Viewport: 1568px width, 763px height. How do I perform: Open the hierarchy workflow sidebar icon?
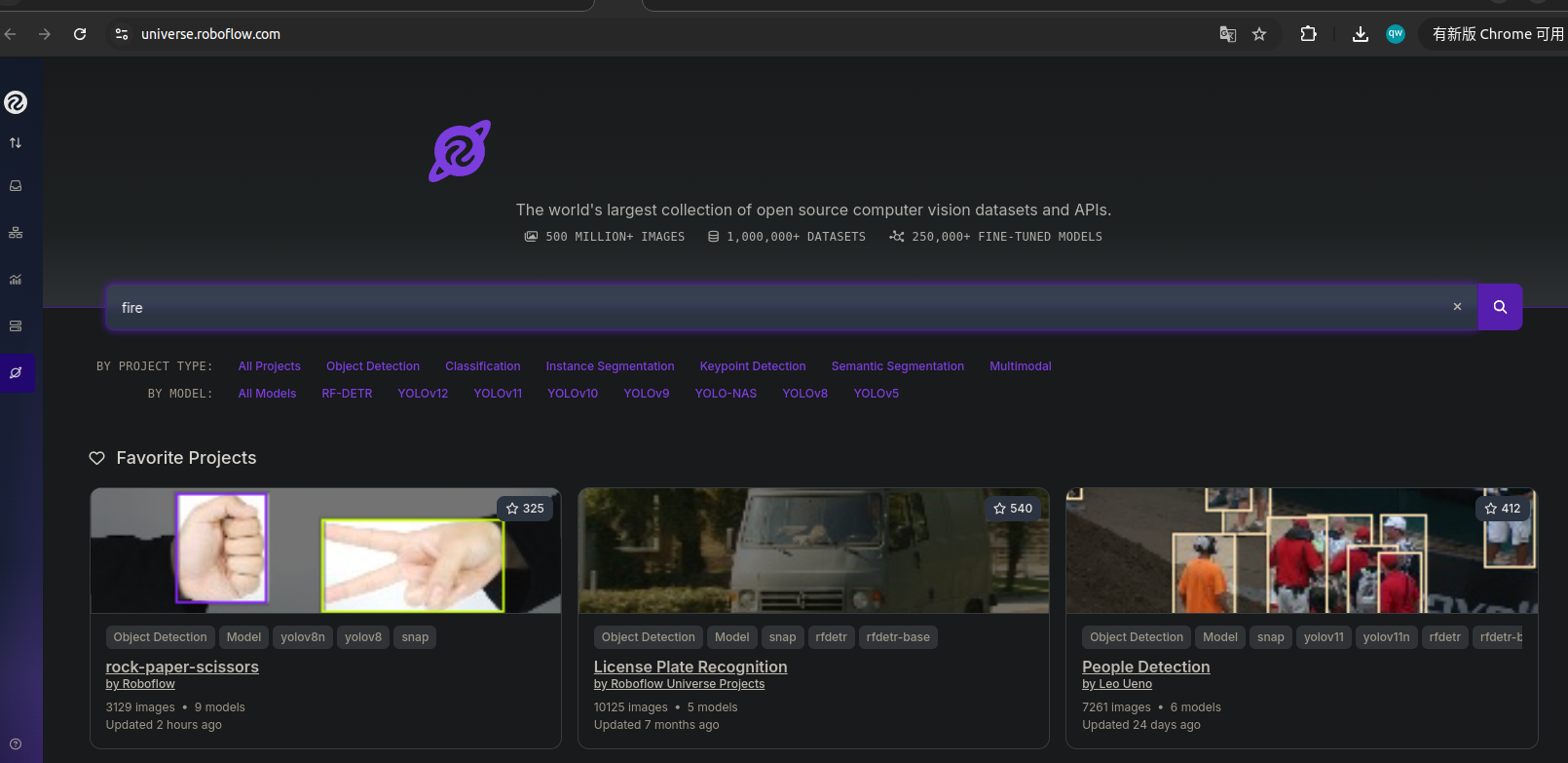(16, 232)
